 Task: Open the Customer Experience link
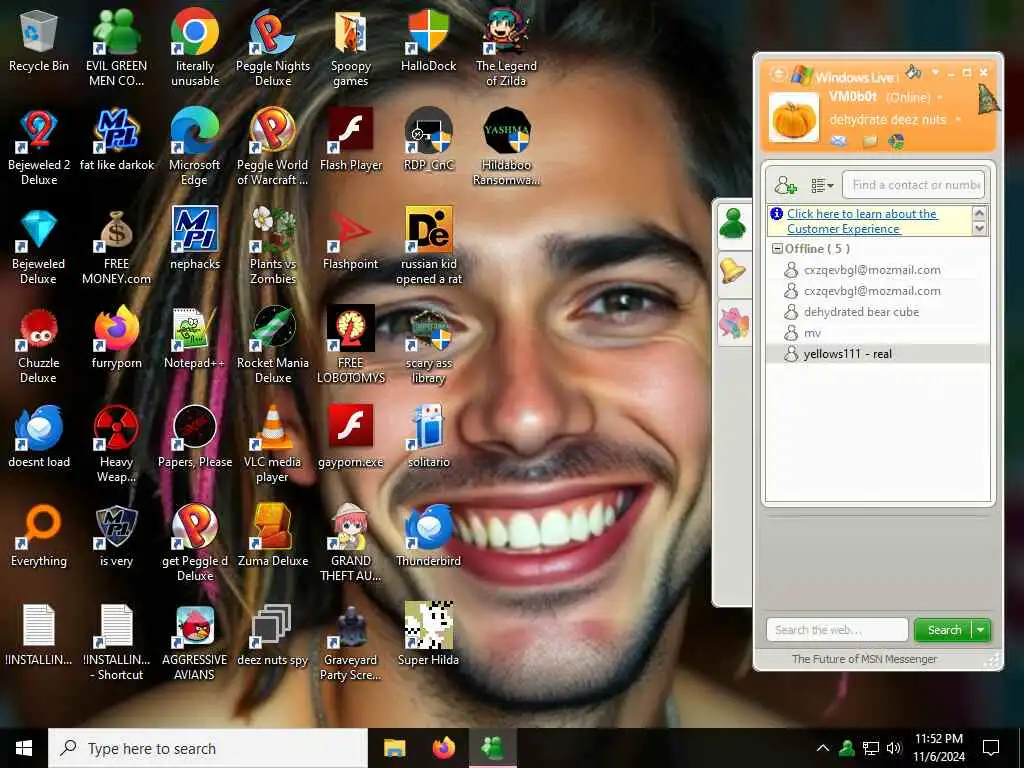coord(862,221)
